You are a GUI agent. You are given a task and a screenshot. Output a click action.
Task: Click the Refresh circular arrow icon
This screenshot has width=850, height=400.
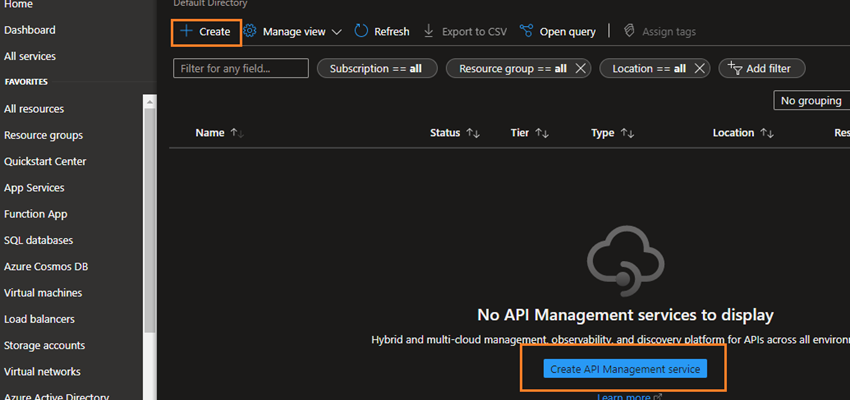361,31
